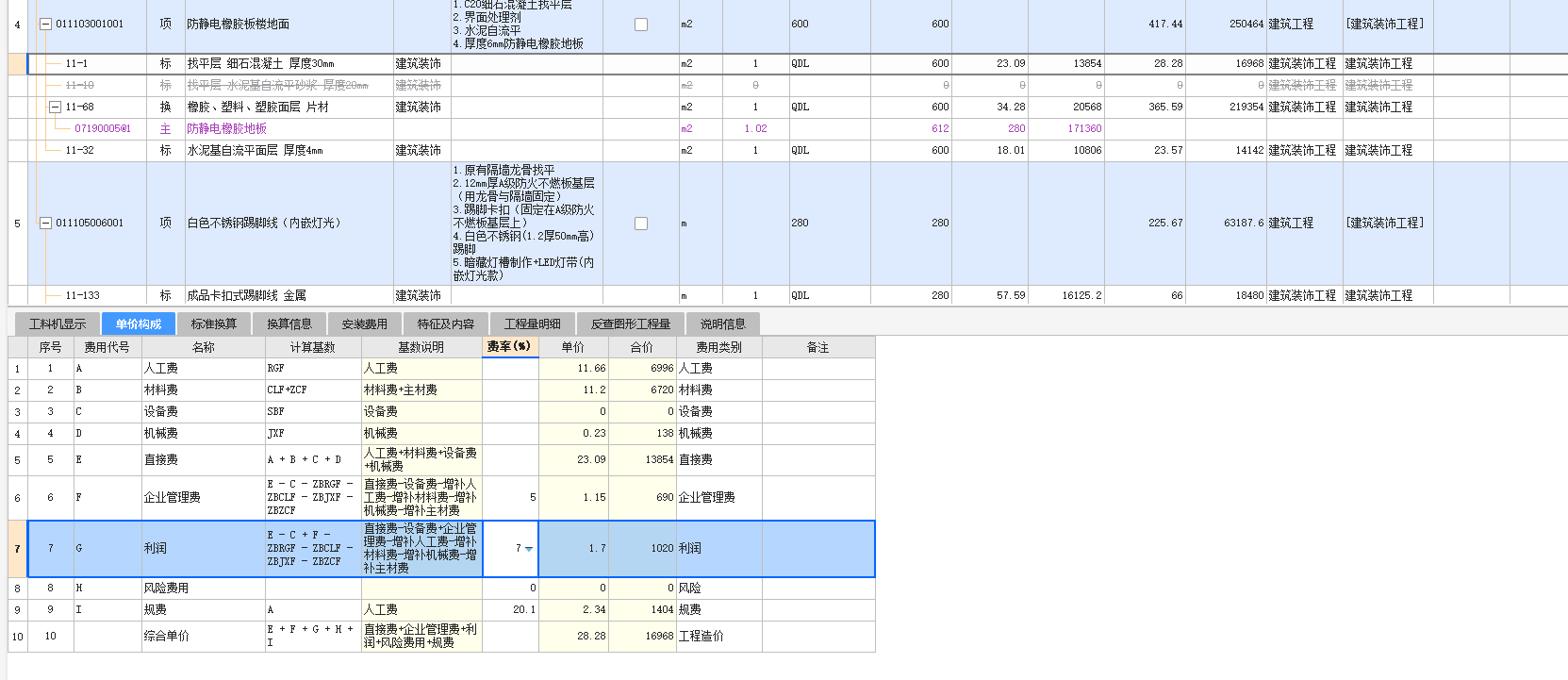Select the 单价构成 tab

[139, 323]
